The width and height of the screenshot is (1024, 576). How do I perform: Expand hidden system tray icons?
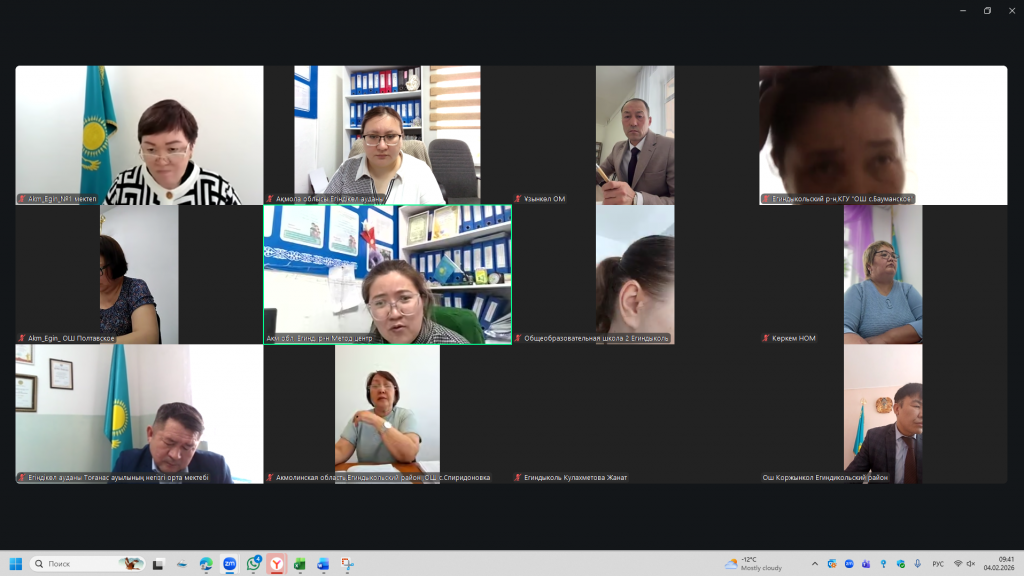coord(814,564)
